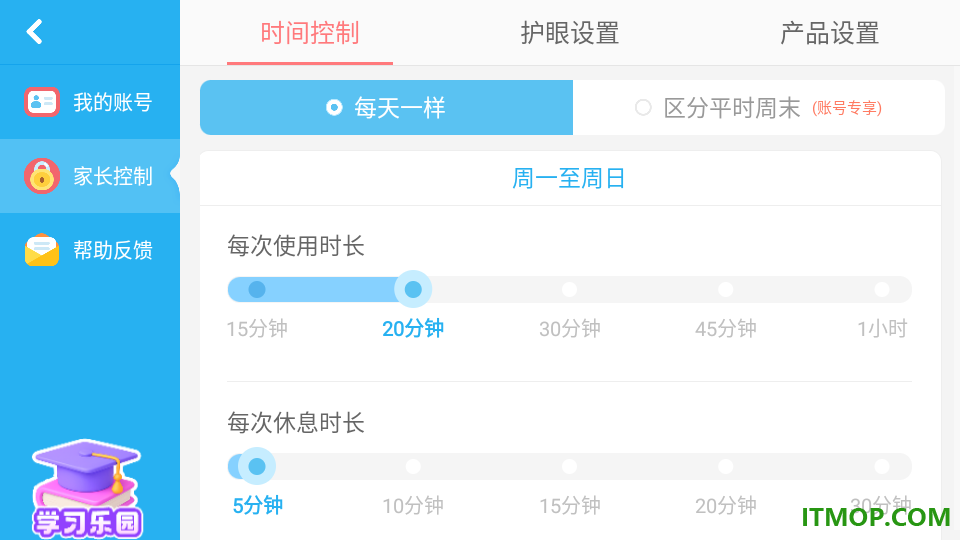Viewport: 960px width, 540px height.
Task: Open the 学习乐园 graduation cap icon
Action: [87, 489]
